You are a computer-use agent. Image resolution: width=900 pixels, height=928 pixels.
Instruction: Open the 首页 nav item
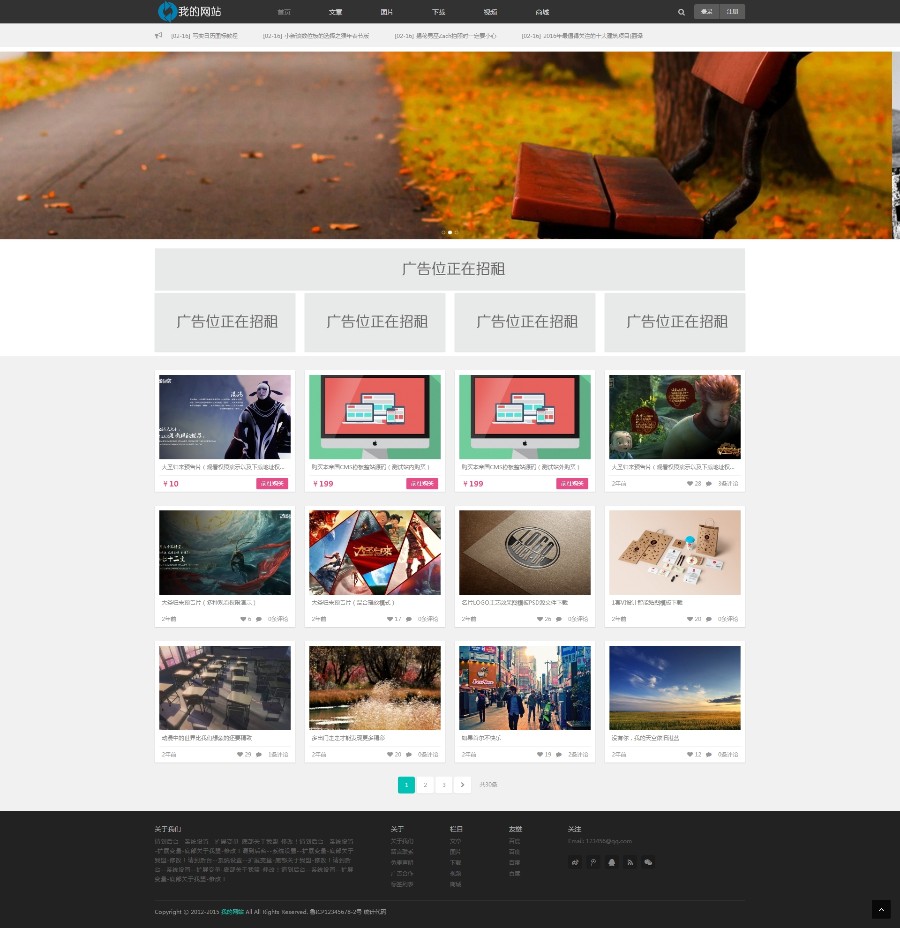[x=284, y=12]
